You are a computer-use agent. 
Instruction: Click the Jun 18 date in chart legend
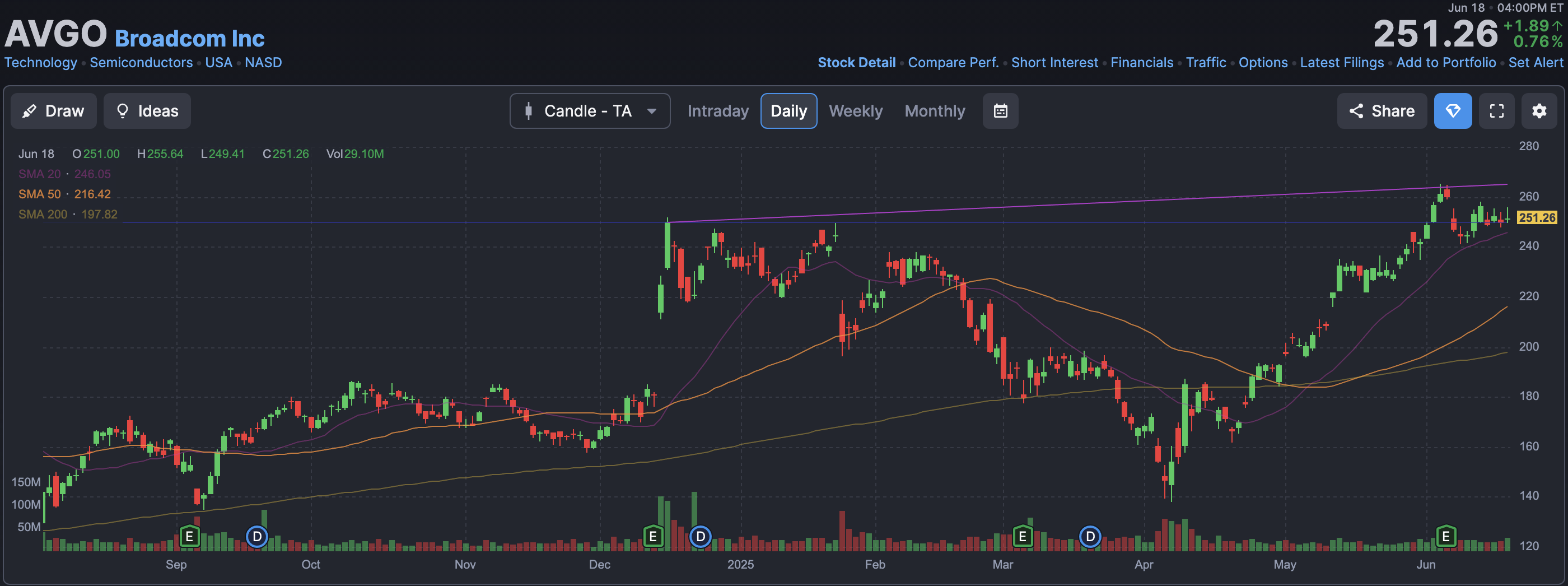coord(36,154)
